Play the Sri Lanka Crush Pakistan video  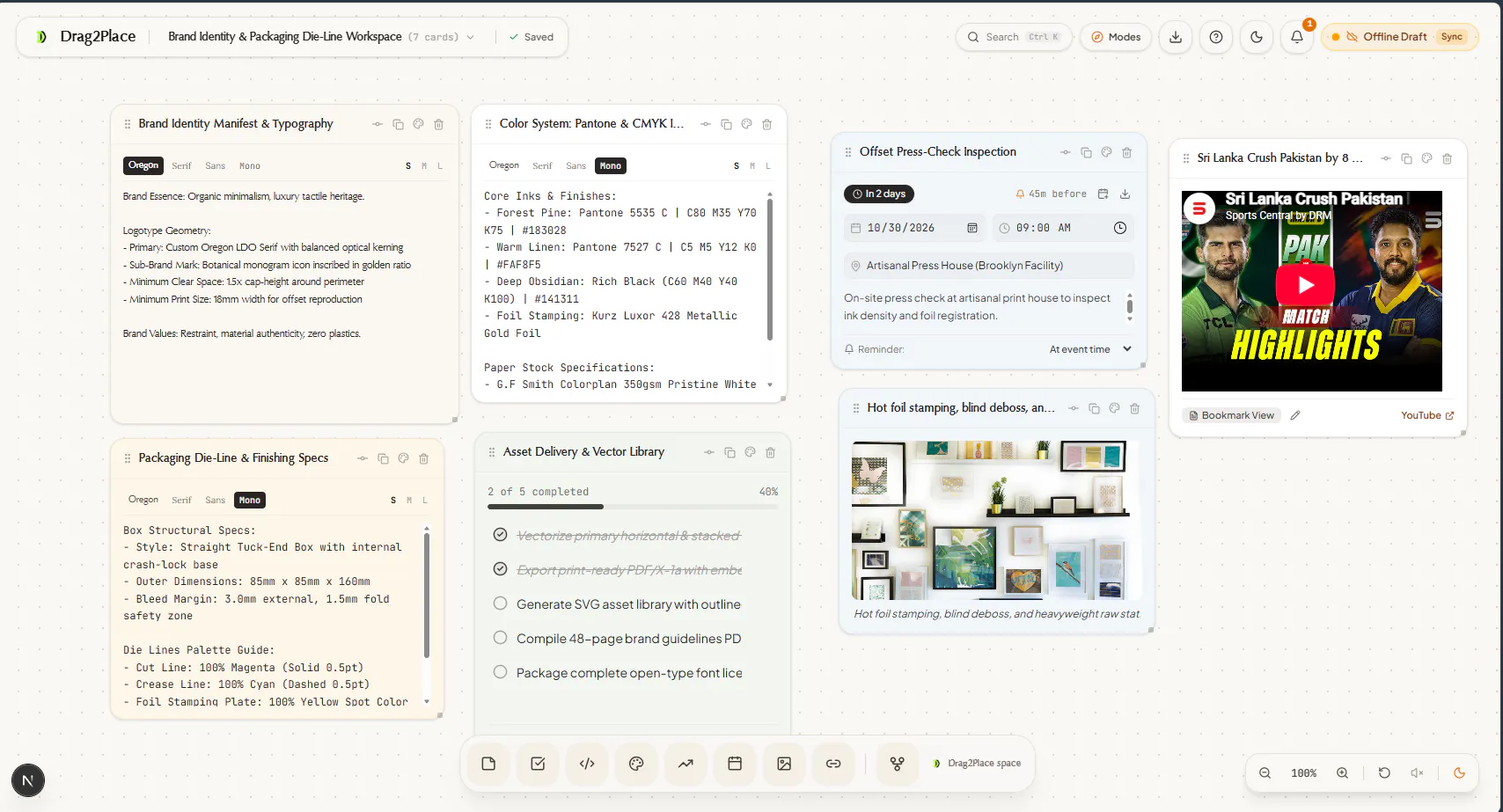[x=1306, y=285]
